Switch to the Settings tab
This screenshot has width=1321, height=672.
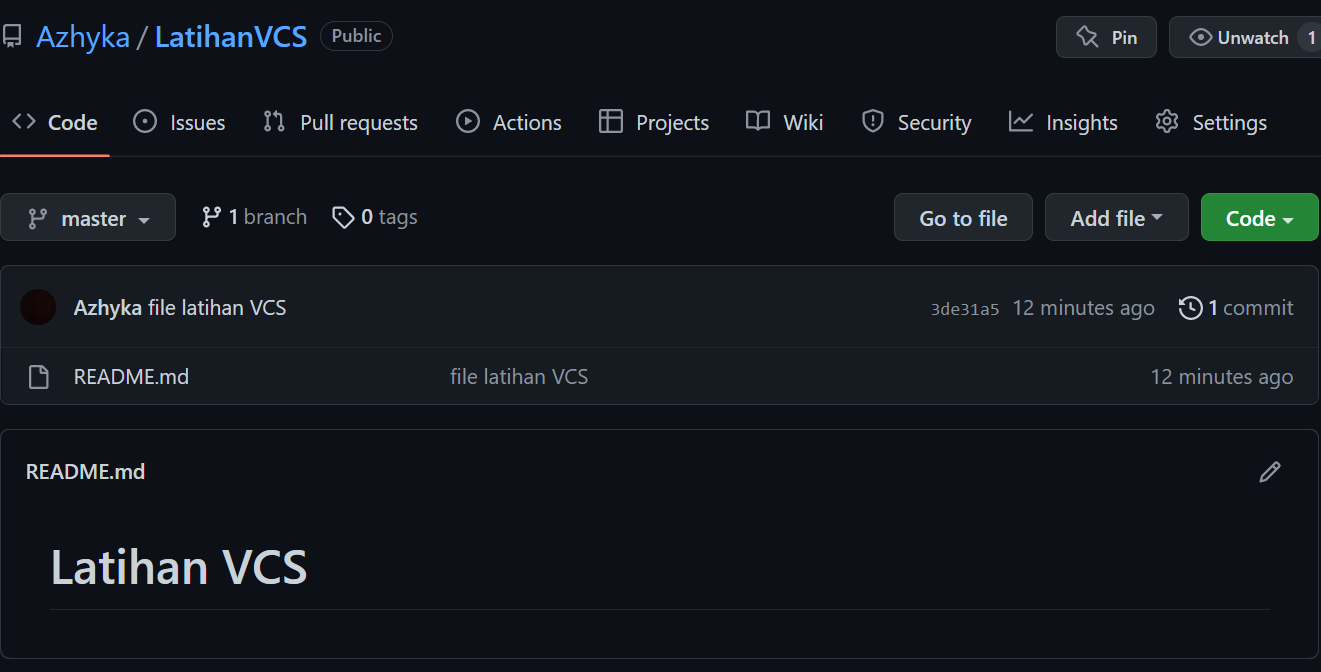(1230, 121)
